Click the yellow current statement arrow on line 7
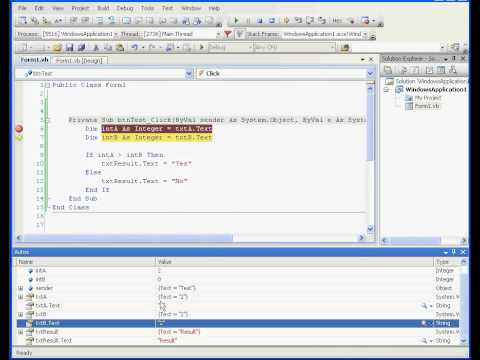 (x=19, y=137)
